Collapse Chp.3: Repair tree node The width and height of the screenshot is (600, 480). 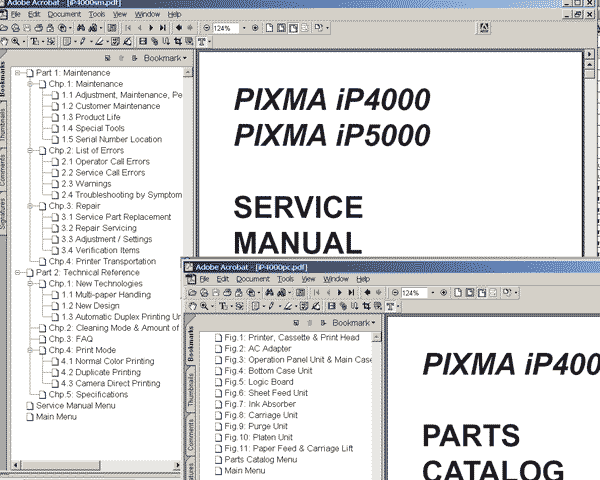[30, 206]
